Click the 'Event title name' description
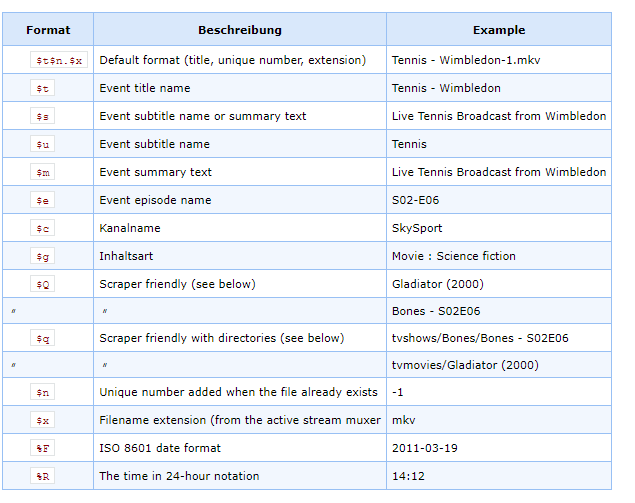 click(145, 88)
